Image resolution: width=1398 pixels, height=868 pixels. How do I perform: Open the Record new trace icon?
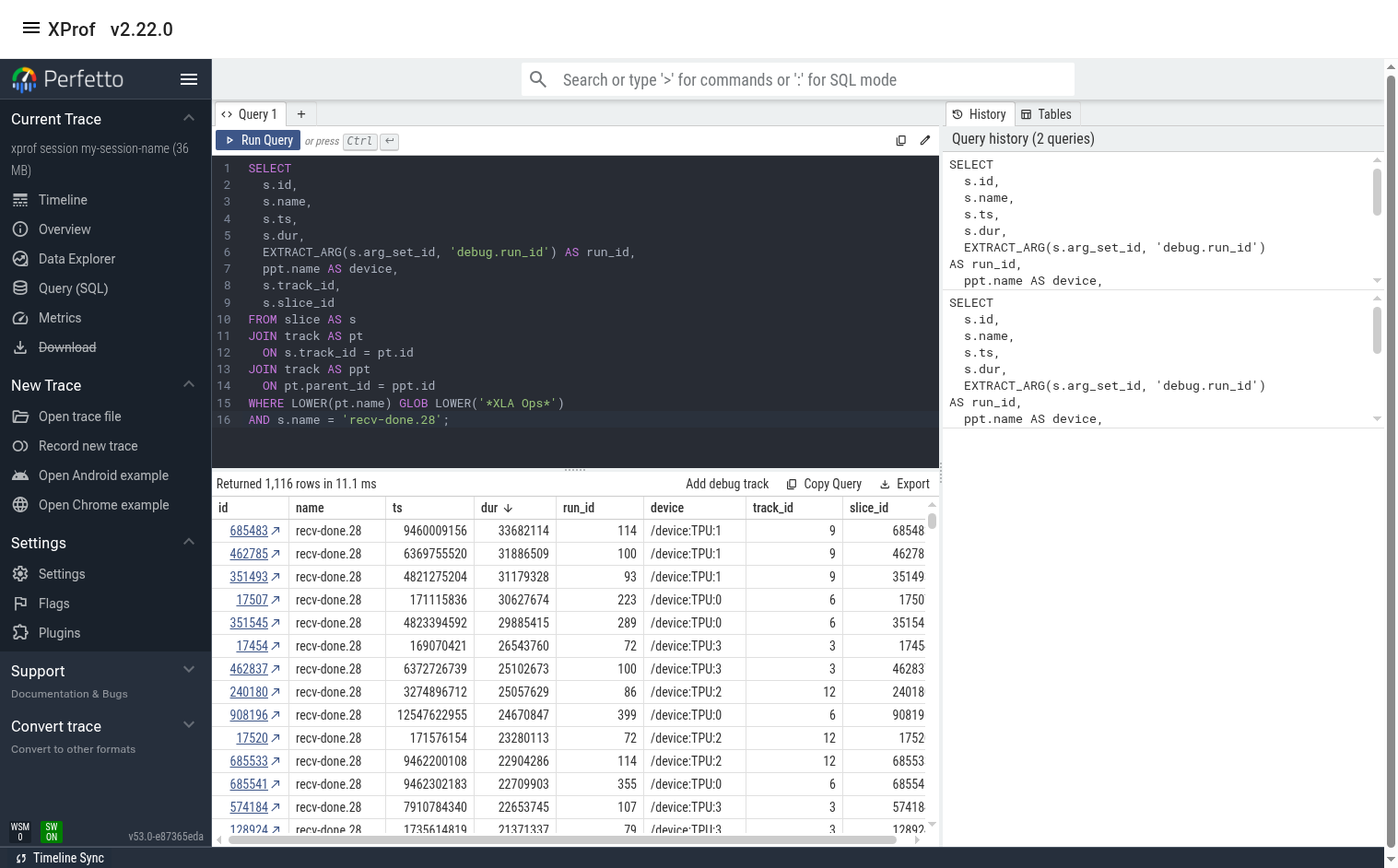point(21,446)
